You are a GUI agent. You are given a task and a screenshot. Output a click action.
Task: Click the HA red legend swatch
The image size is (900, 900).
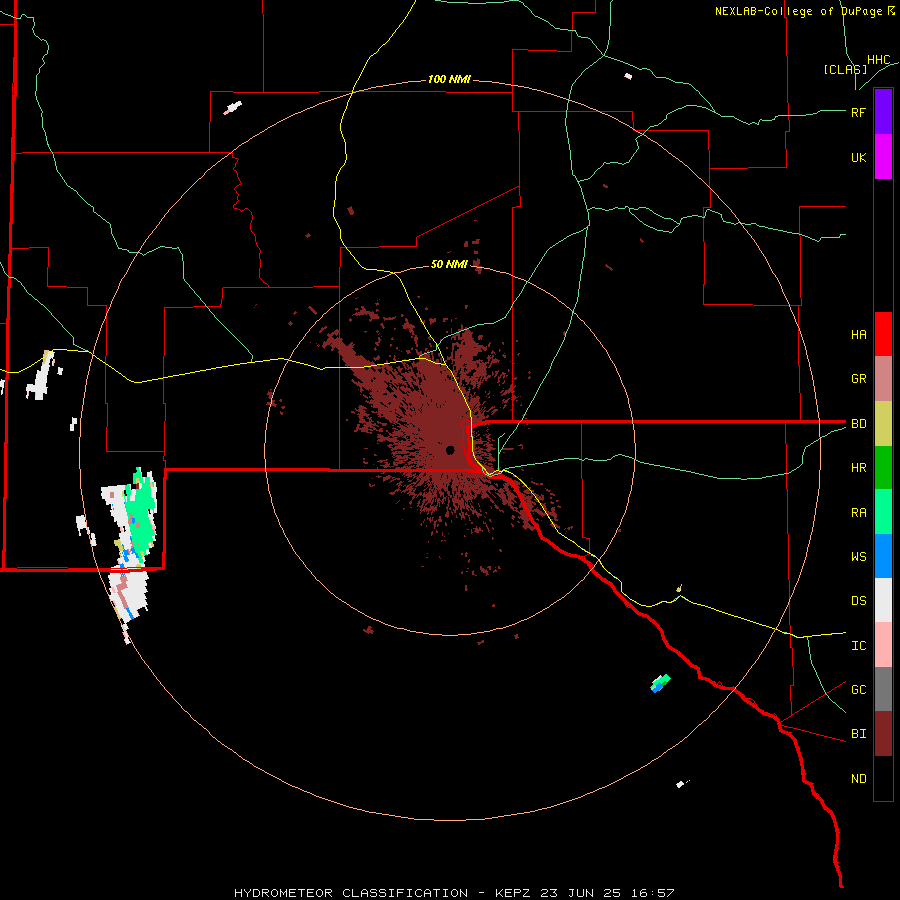(883, 334)
